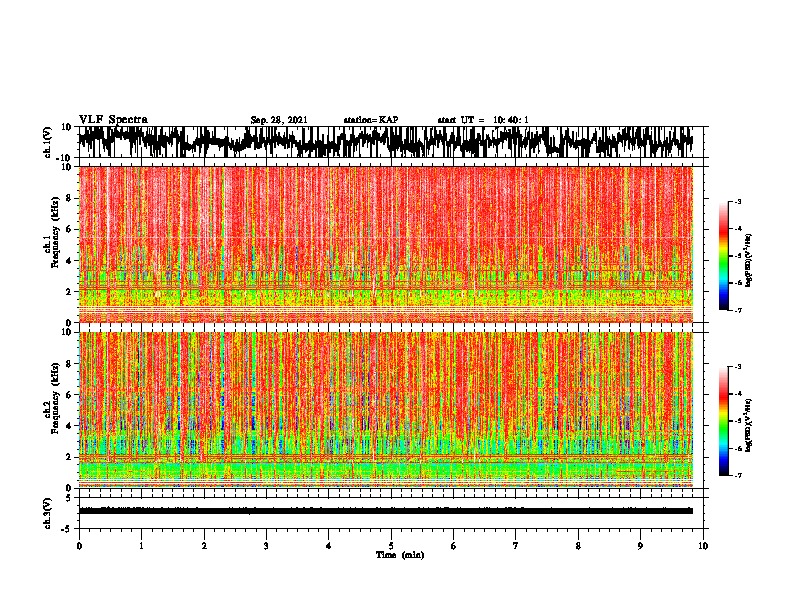Click the "start UT = 10:40:1" text
Viewport: 792px width, 612px height.
(x=483, y=120)
